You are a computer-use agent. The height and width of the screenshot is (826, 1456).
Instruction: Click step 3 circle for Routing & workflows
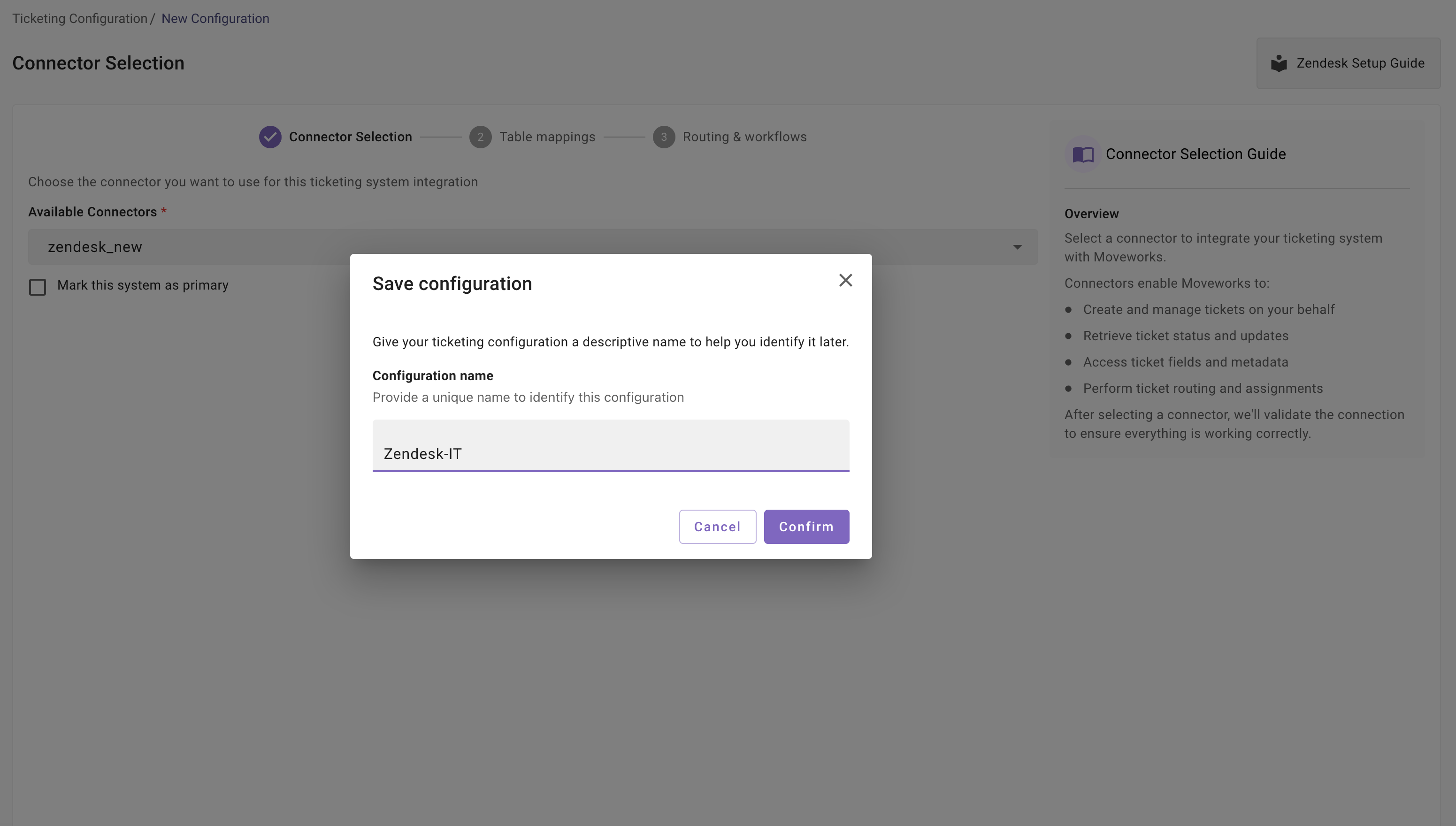(664, 138)
